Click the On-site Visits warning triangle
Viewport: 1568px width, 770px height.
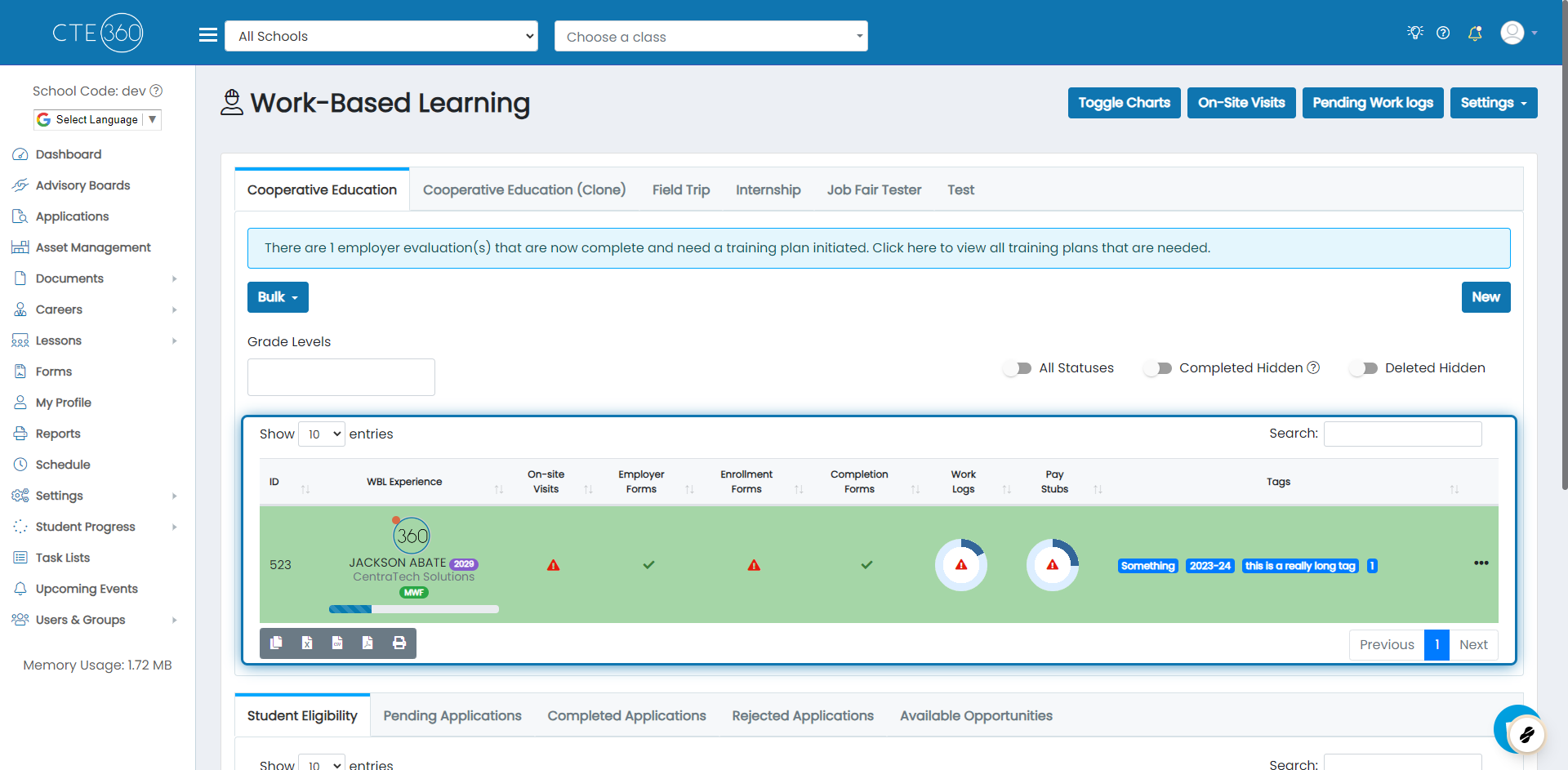(x=554, y=565)
